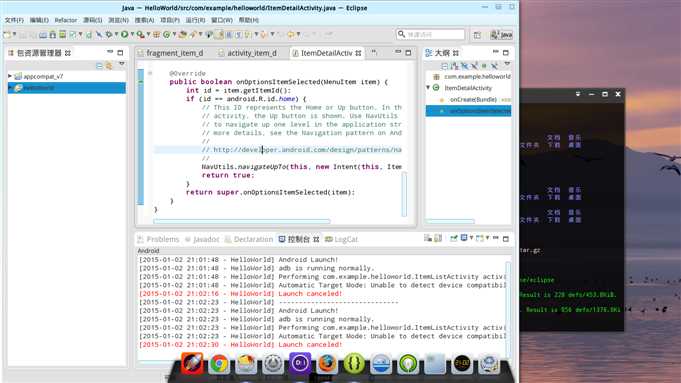
Task: Switch to the Javadoc tab
Action: pyautogui.click(x=202, y=239)
